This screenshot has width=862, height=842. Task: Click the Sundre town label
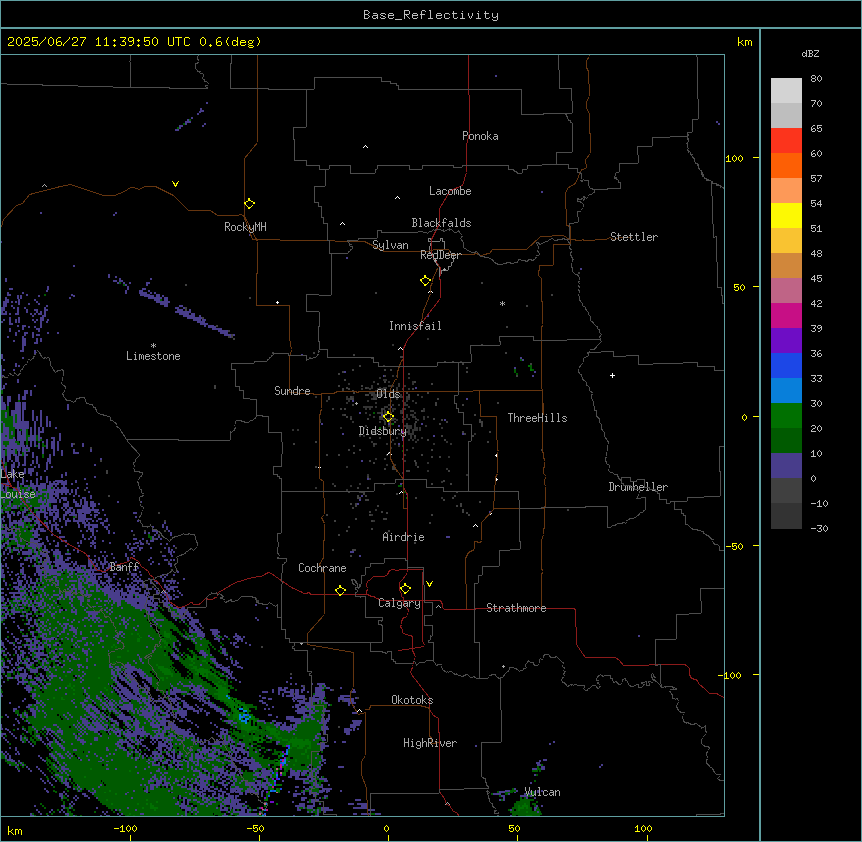[x=292, y=391]
